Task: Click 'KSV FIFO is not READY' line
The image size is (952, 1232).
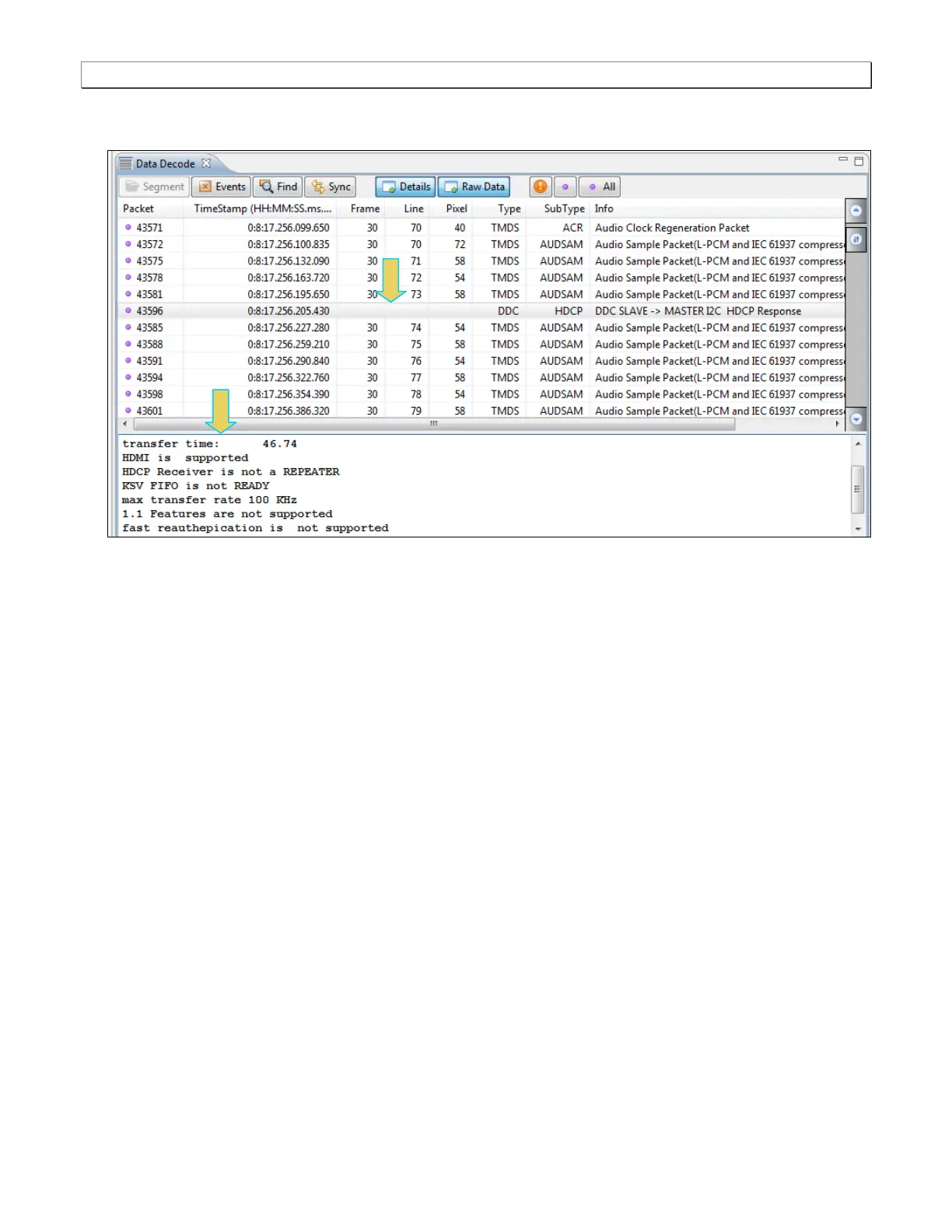Action: pyautogui.click(x=196, y=486)
